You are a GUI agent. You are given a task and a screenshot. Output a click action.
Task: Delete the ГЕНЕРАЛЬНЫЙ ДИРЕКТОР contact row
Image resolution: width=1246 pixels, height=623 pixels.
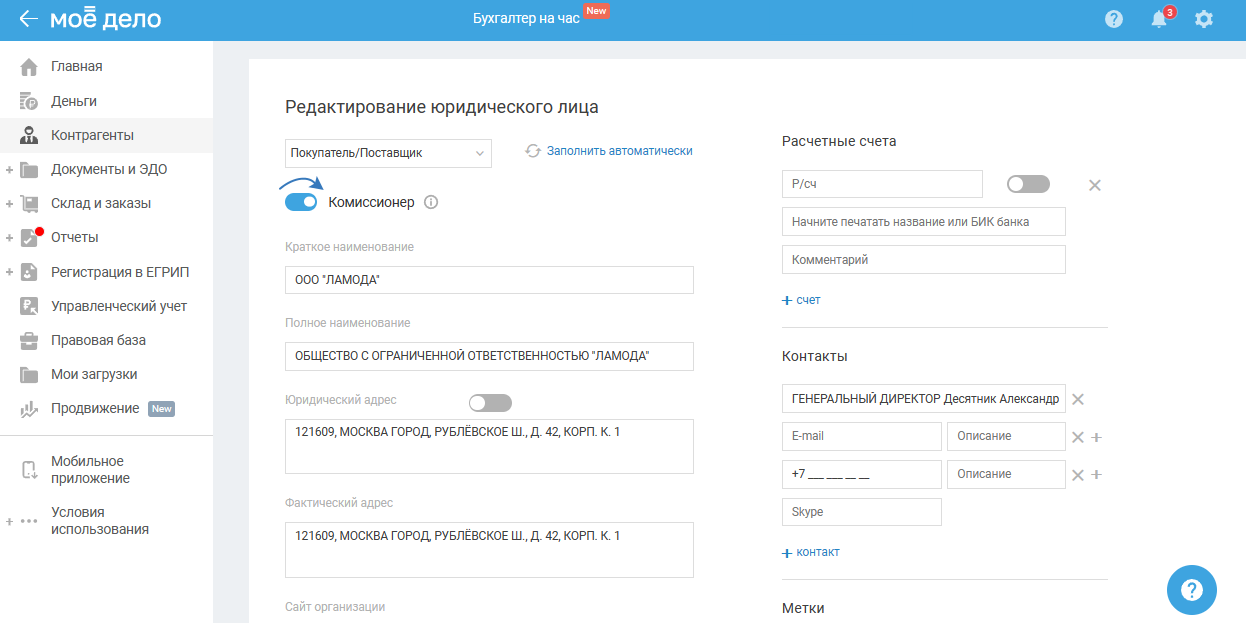pos(1078,399)
